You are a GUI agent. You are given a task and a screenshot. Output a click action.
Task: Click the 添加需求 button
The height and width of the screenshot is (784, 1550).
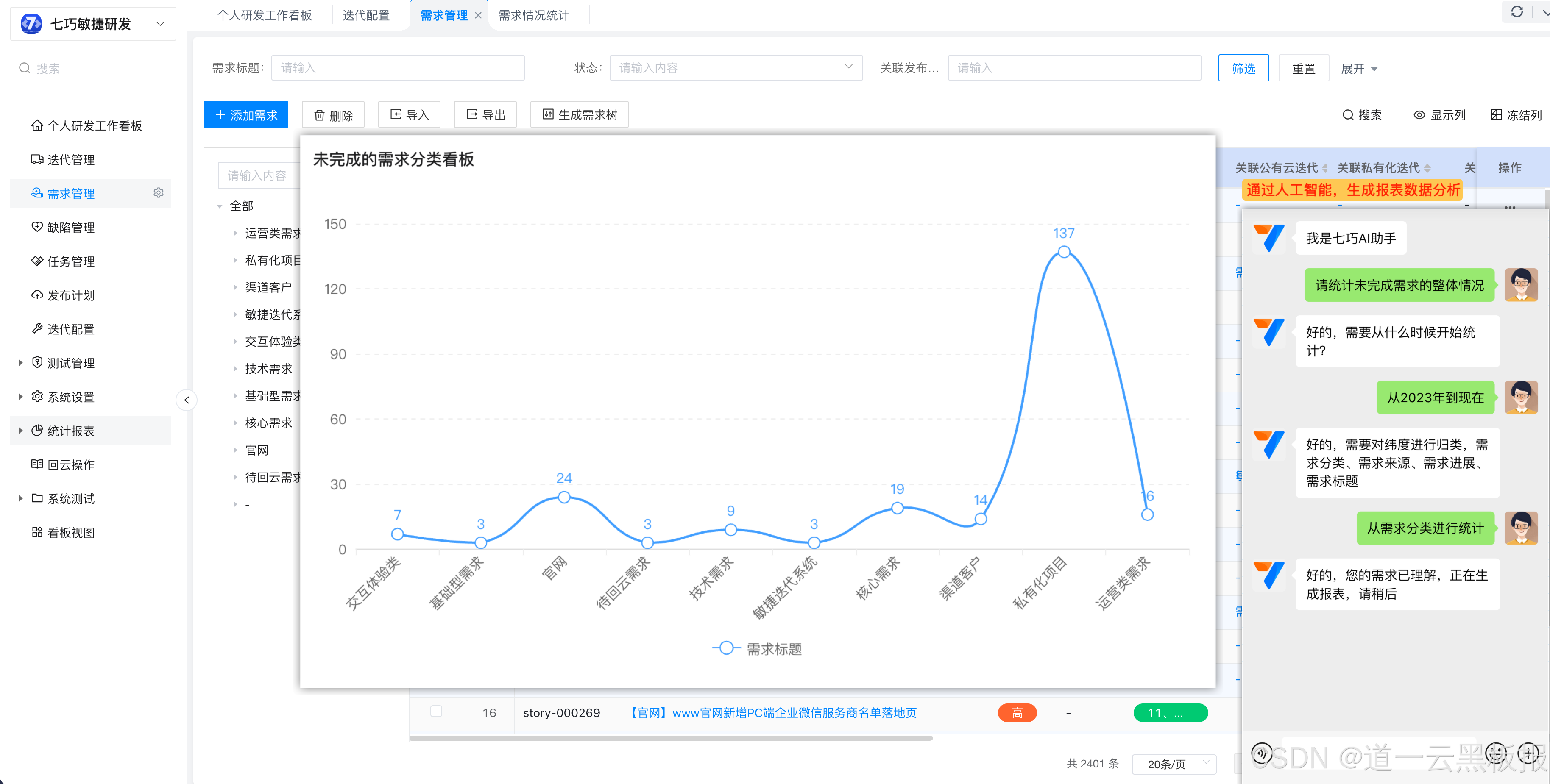click(x=245, y=115)
